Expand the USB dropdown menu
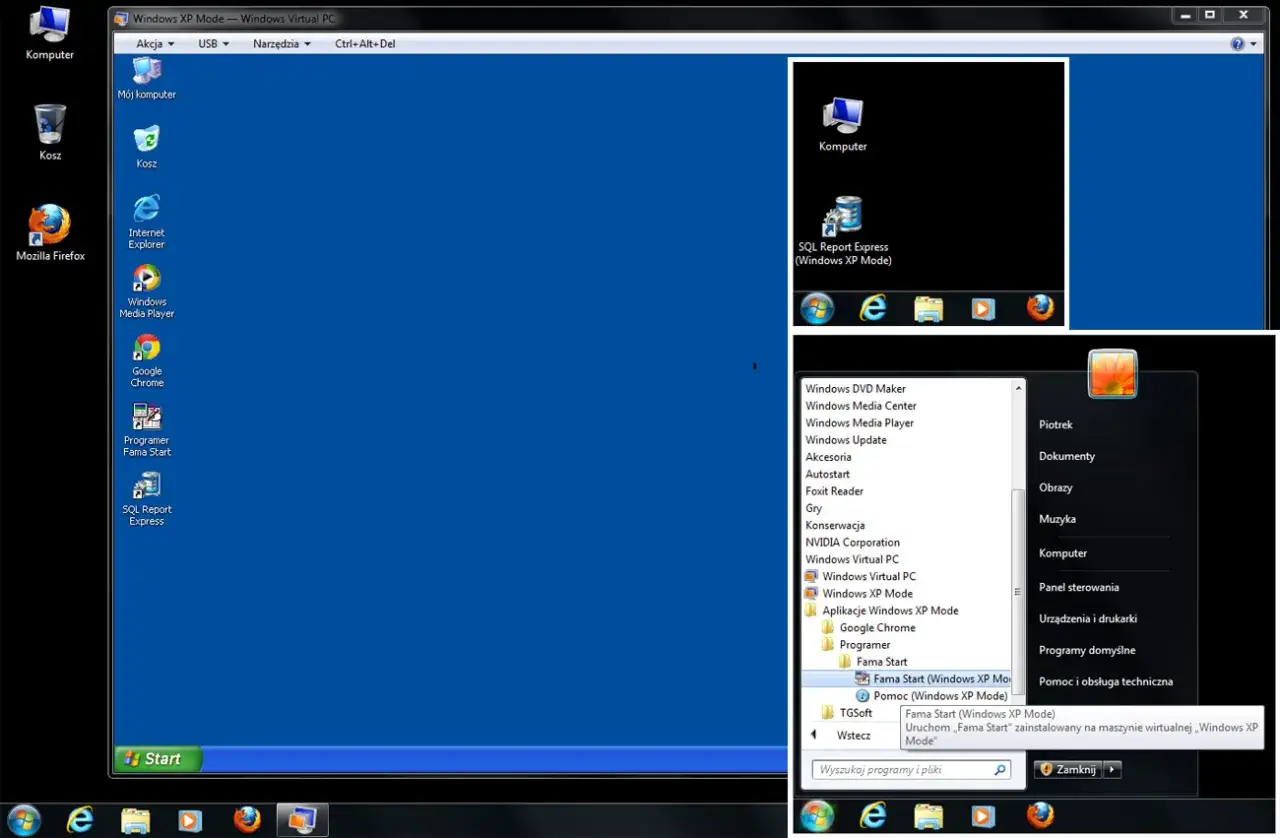This screenshot has height=838, width=1280. (x=214, y=44)
